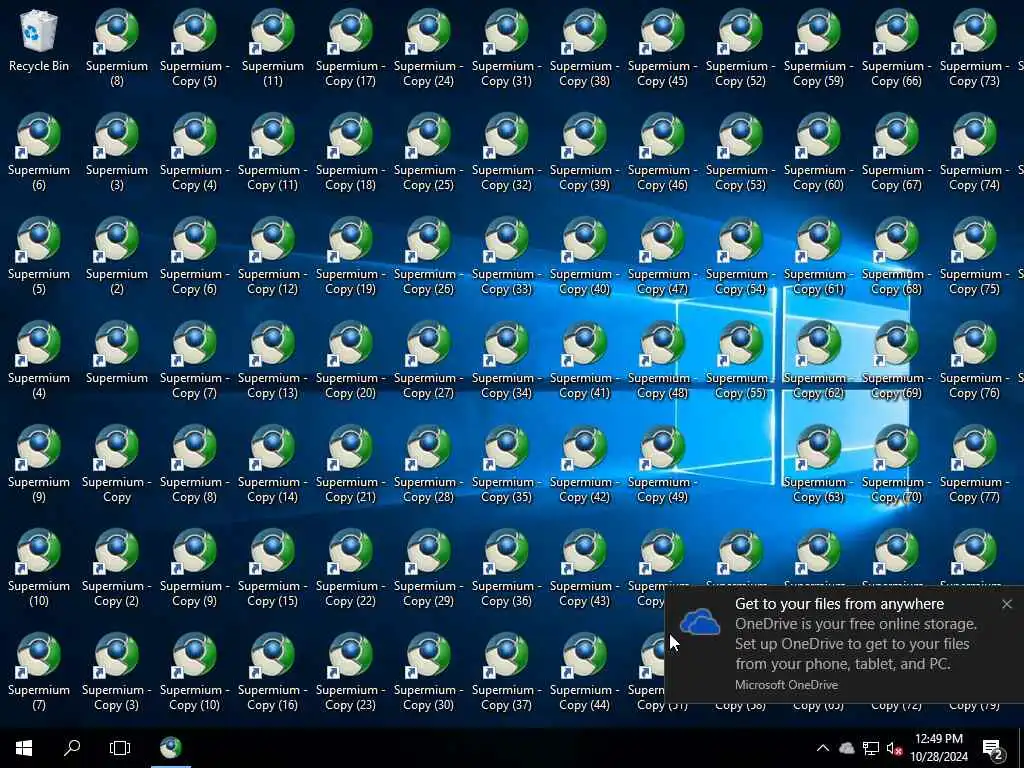Select the Supermium - Copy (77) shortcut

[x=974, y=464]
